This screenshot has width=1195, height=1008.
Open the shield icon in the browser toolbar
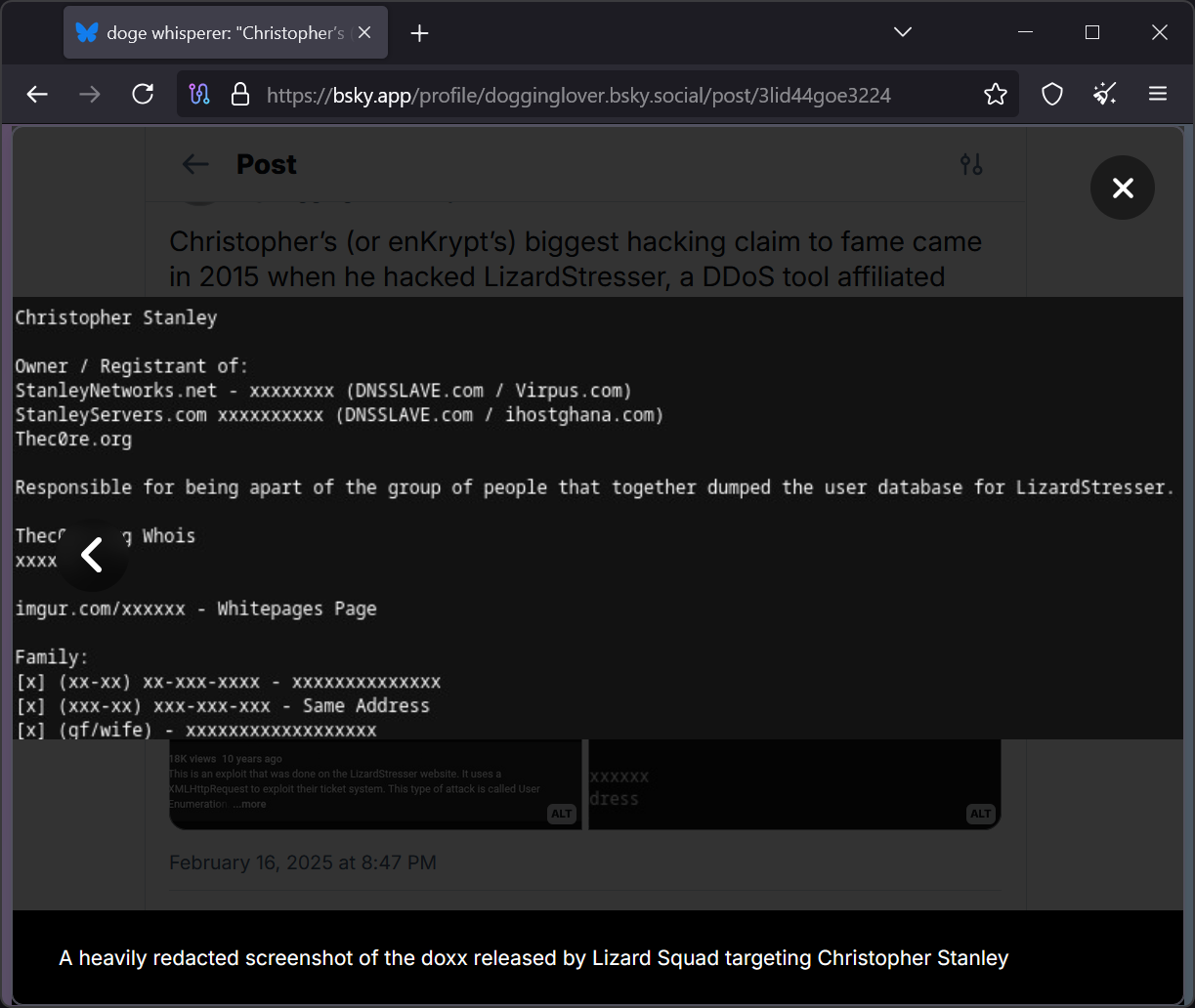pos(1052,94)
